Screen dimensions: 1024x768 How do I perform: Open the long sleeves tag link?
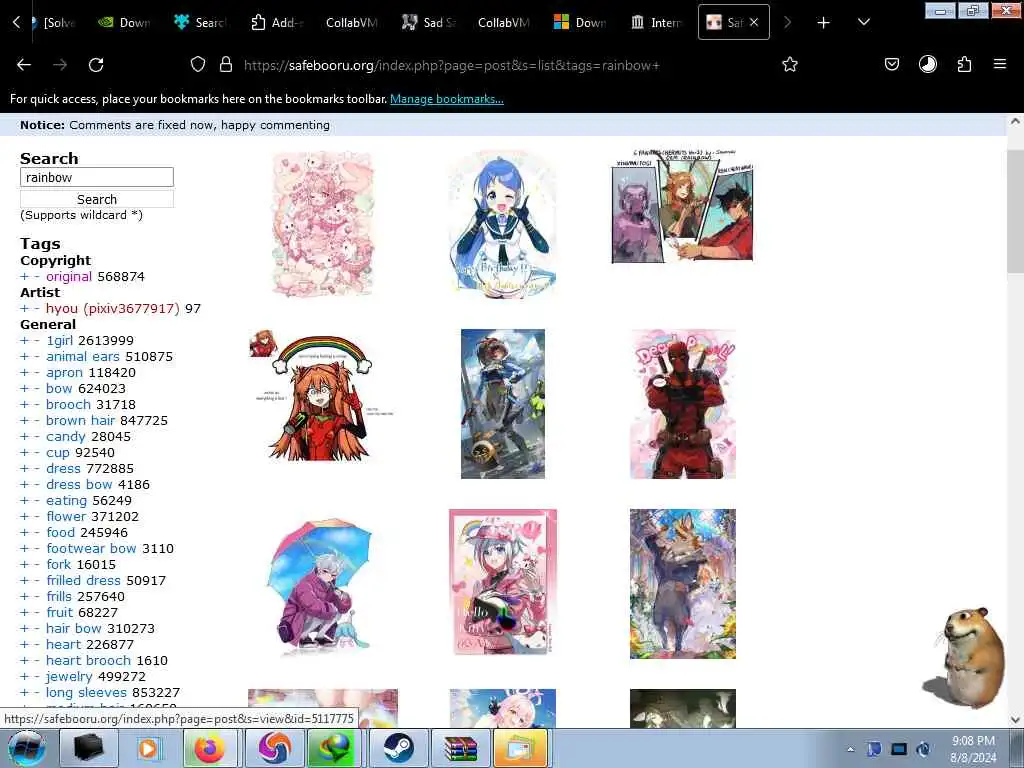(86, 692)
